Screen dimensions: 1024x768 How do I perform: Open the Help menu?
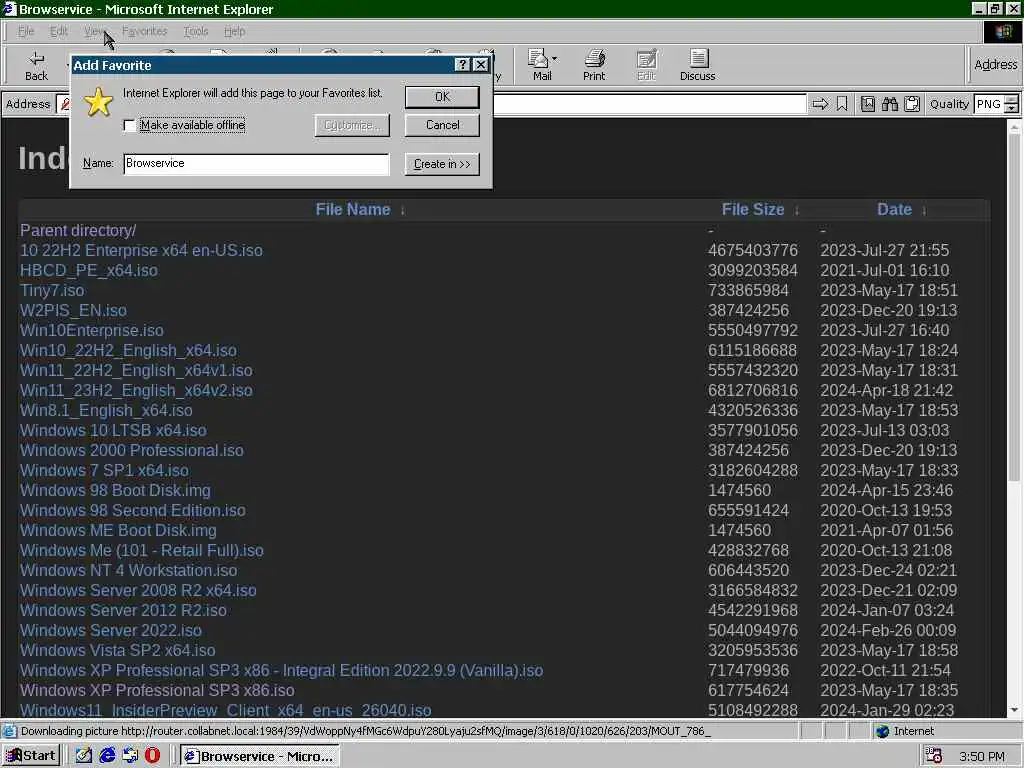coord(234,31)
